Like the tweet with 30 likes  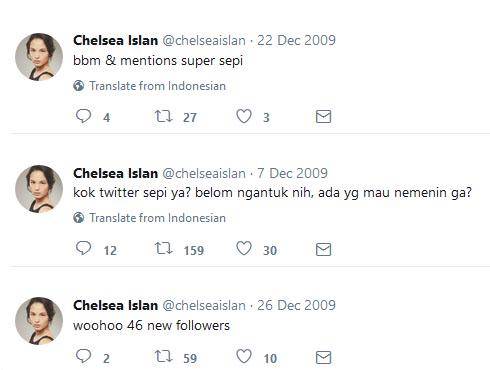[244, 249]
